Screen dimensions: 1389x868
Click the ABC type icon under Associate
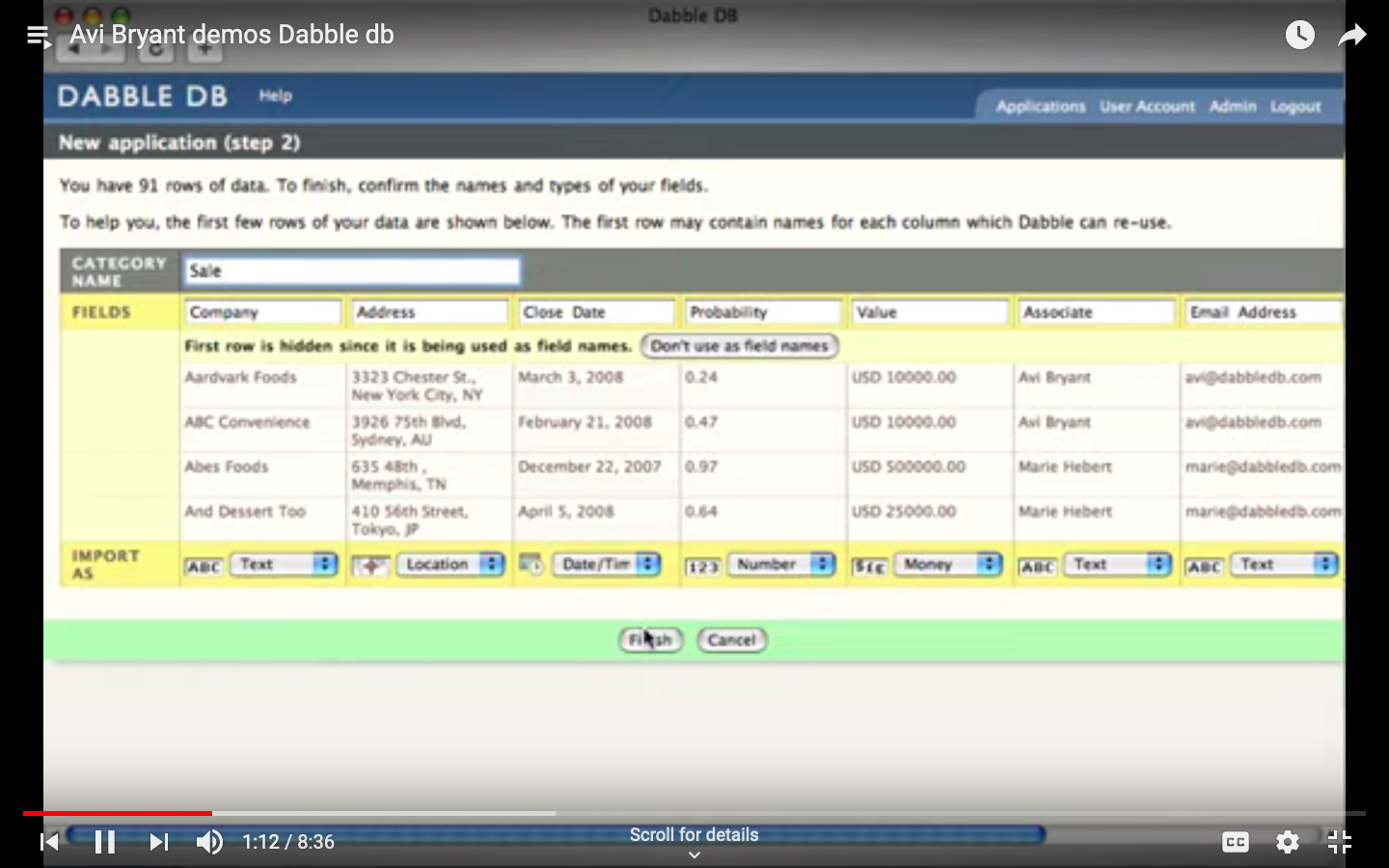(1037, 567)
